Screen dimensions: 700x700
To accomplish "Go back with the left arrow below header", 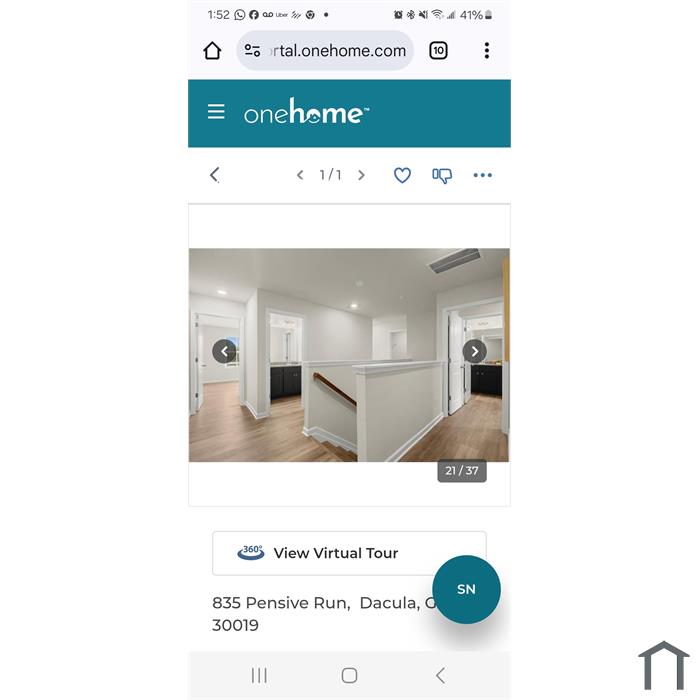I will [x=214, y=175].
